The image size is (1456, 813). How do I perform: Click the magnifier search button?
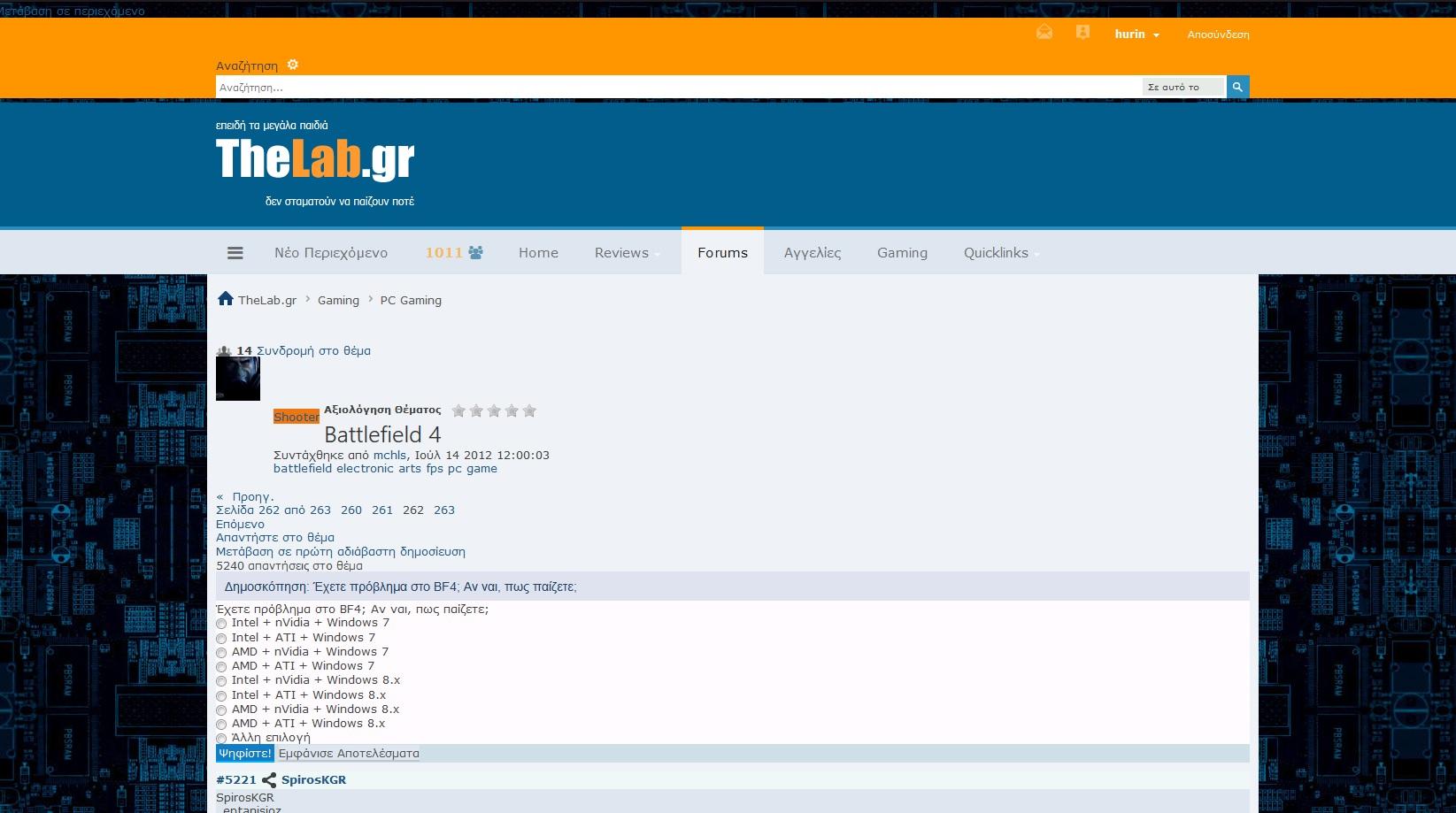[x=1237, y=87]
